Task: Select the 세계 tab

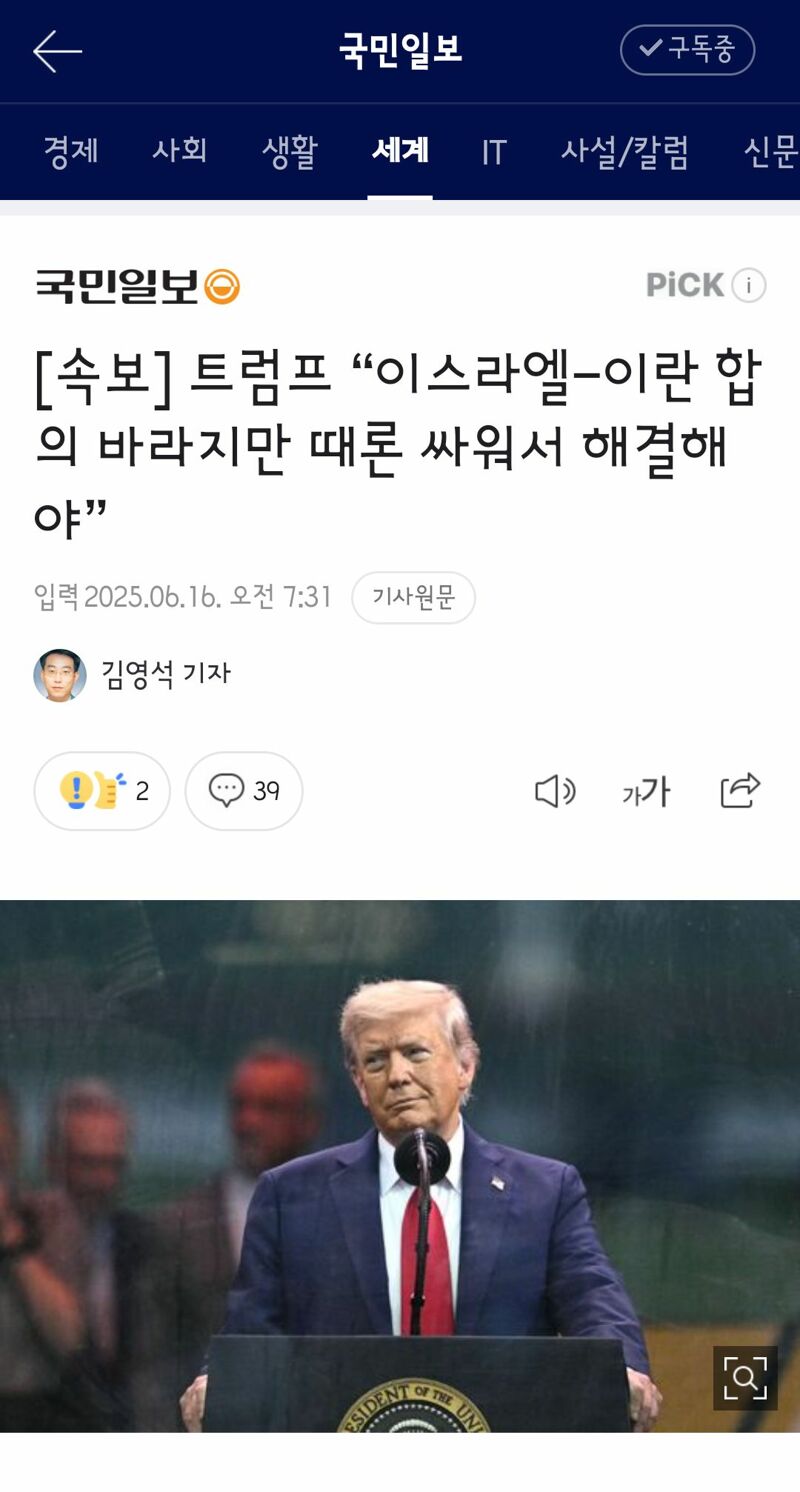Action: [x=400, y=152]
